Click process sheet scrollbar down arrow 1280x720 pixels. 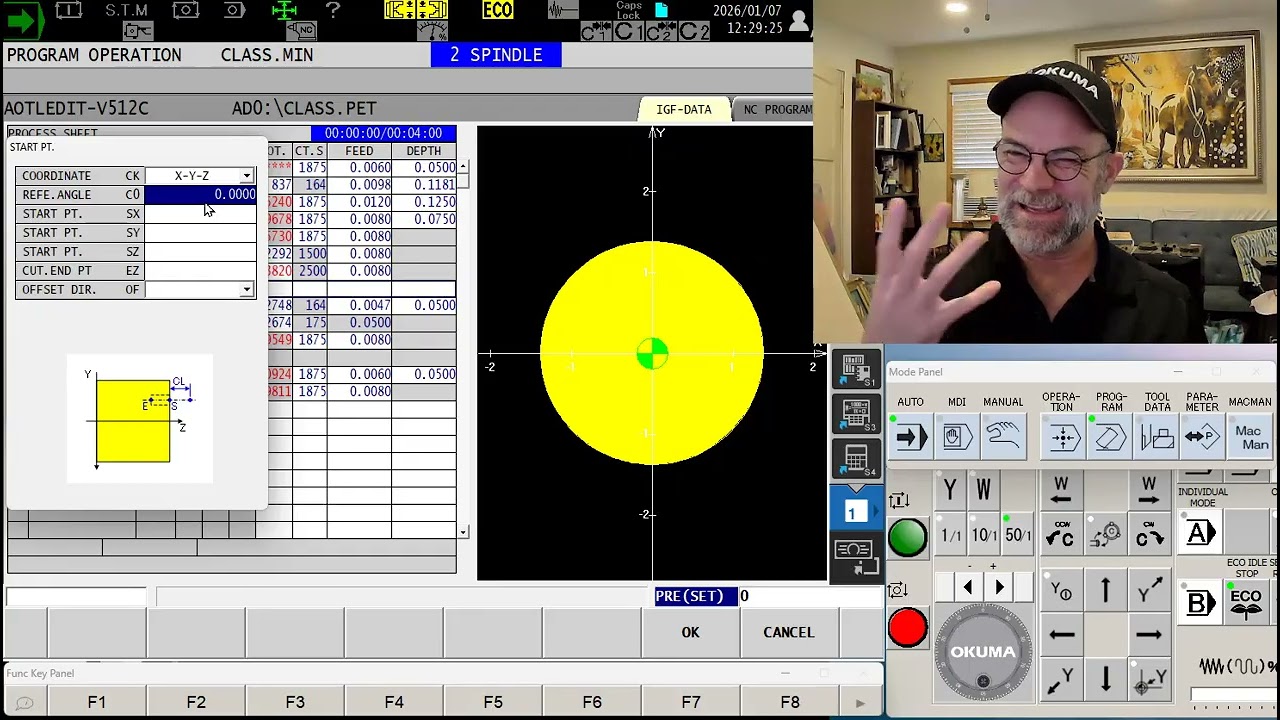463,533
